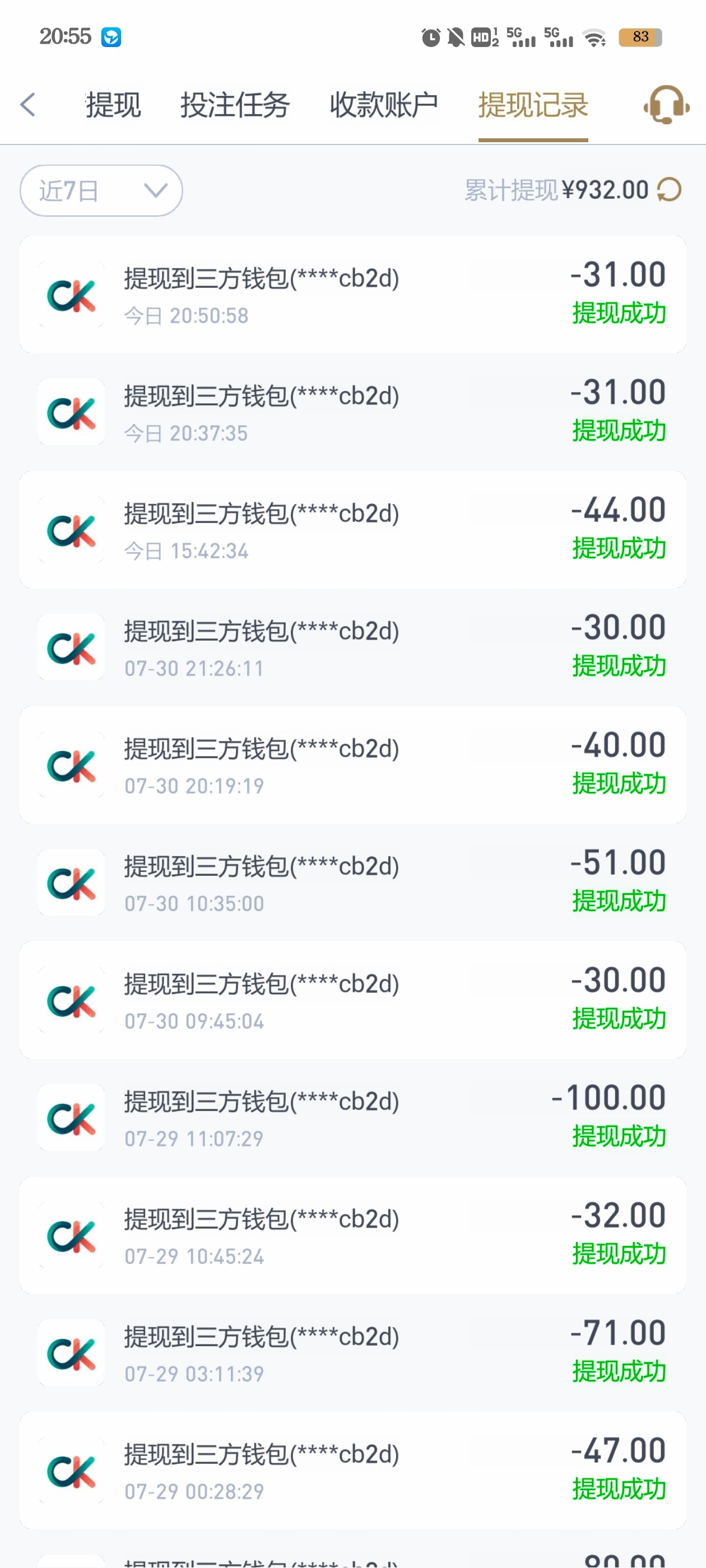The height and width of the screenshot is (1568, 706).
Task: Open the 07-29 03:11:39 withdrawal record
Action: [352, 1353]
